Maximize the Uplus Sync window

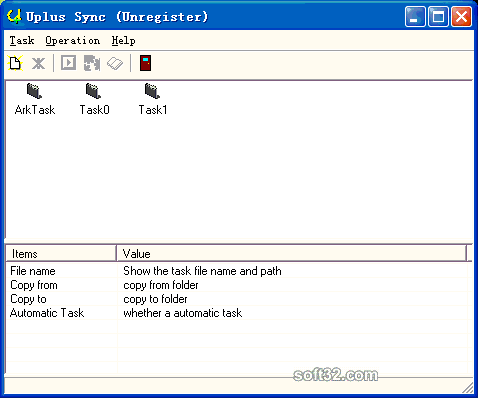click(438, 16)
